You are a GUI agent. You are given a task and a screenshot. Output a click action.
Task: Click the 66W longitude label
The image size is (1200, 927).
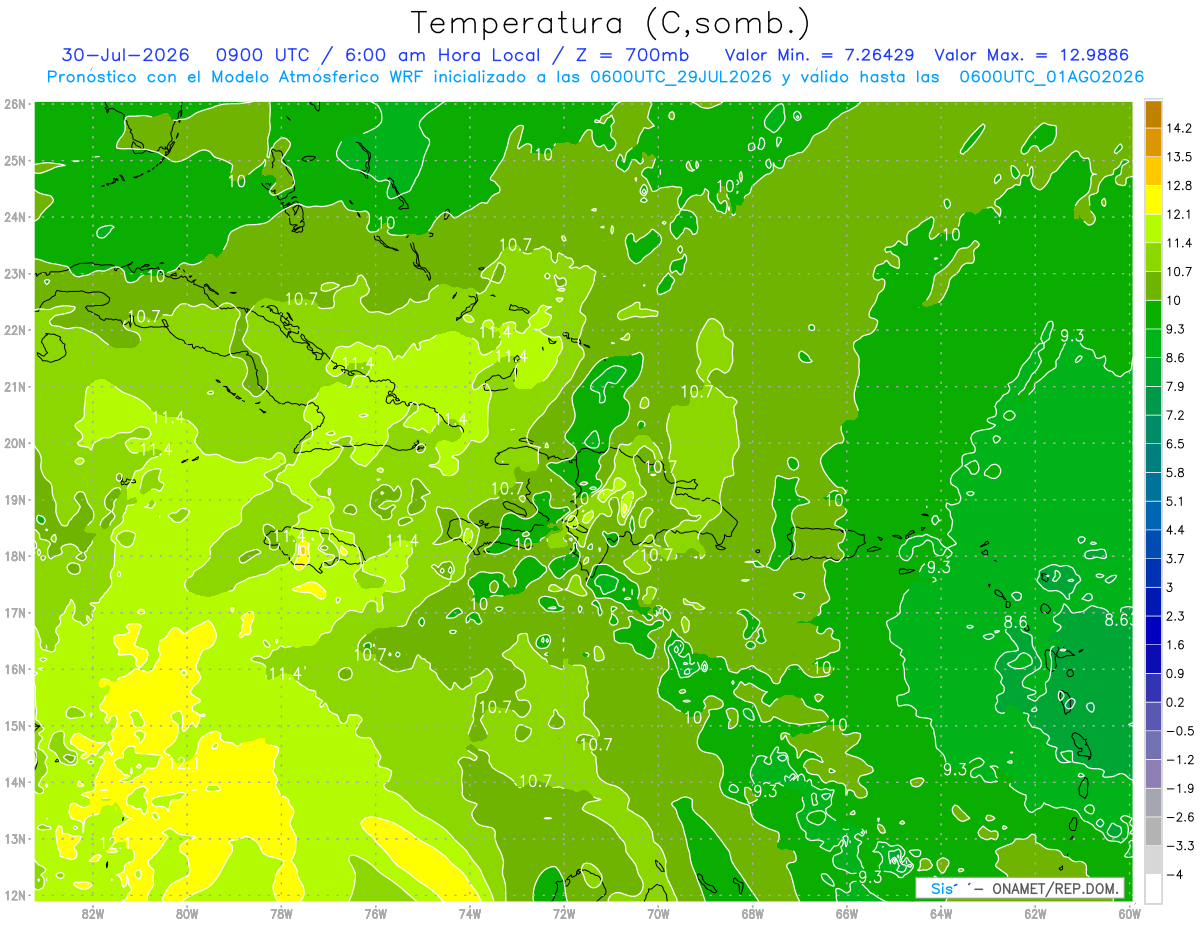847,913
